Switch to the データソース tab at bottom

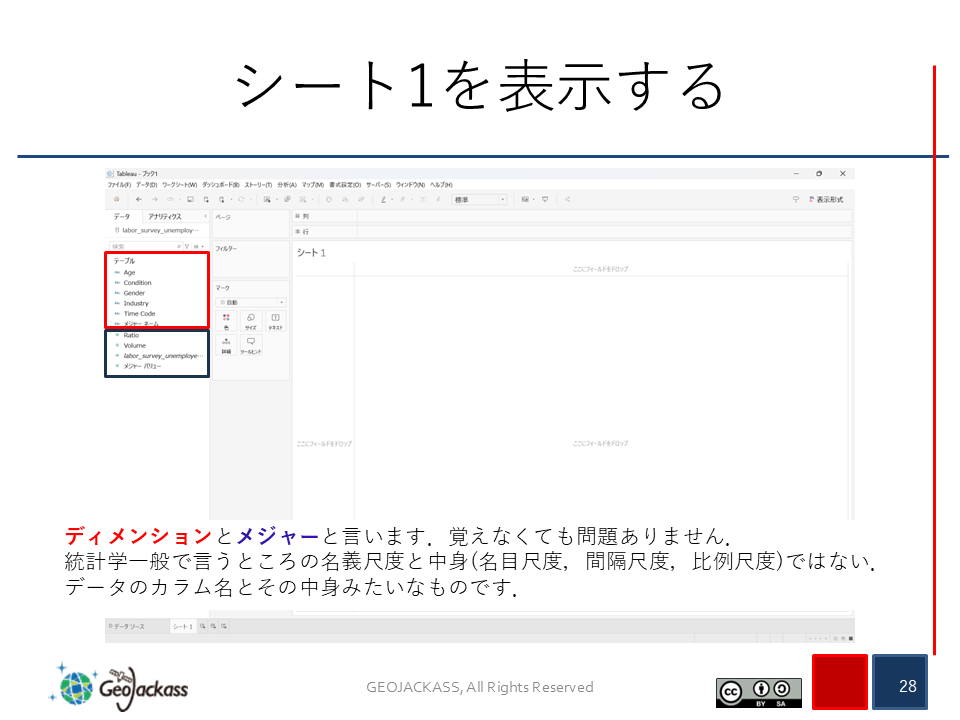128,626
